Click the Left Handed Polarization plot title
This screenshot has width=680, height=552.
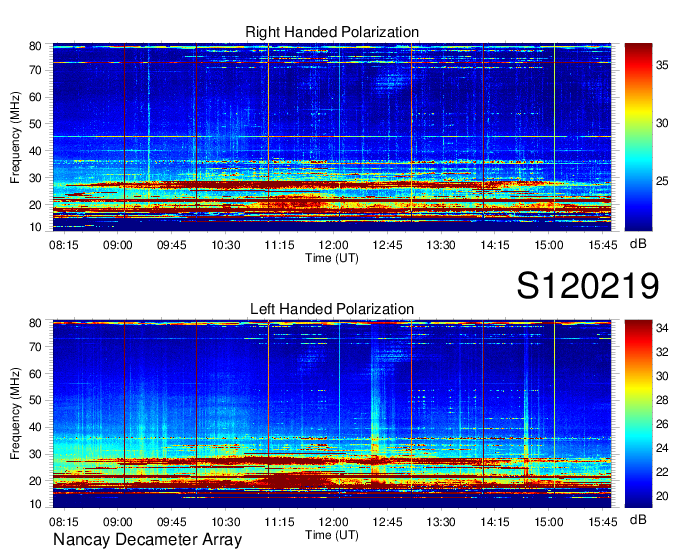332,309
